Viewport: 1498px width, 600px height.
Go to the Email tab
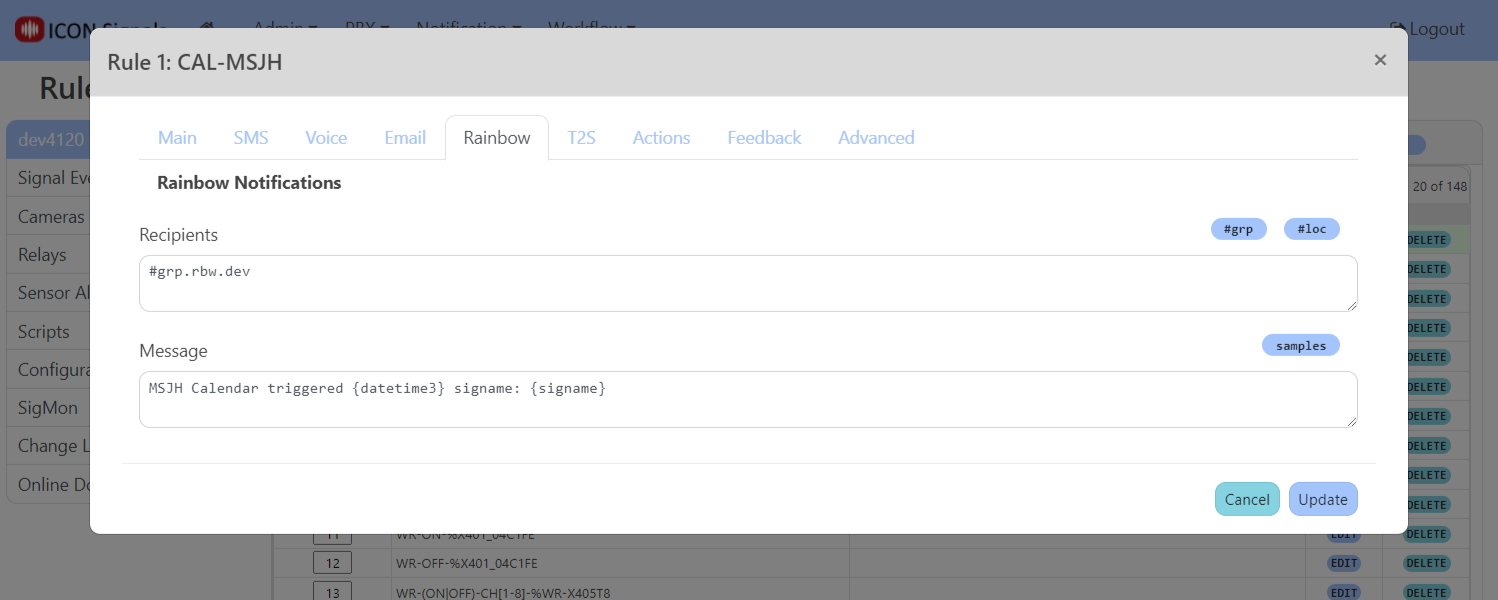pyautogui.click(x=405, y=138)
